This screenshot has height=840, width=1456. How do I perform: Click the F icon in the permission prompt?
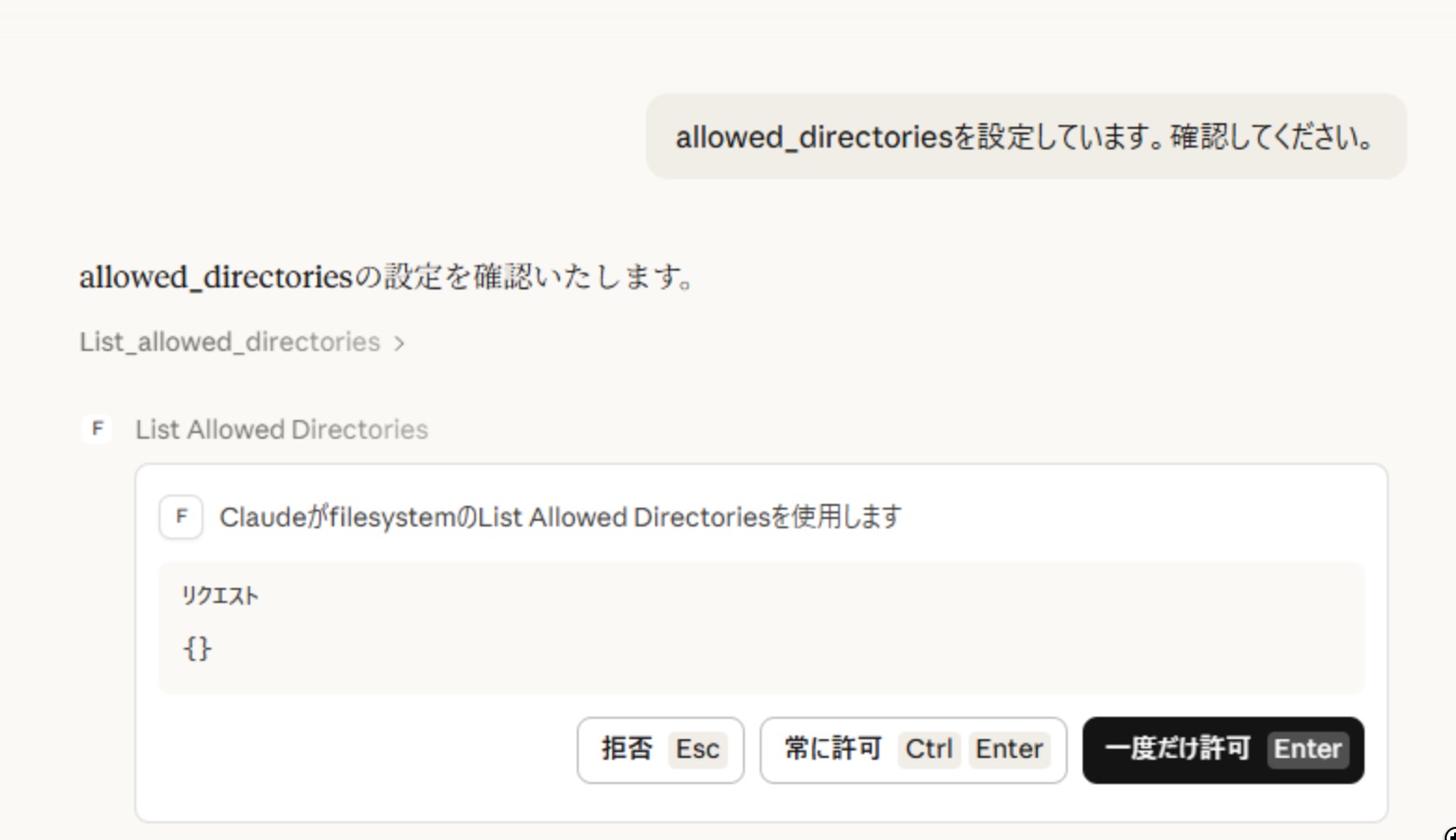(181, 517)
